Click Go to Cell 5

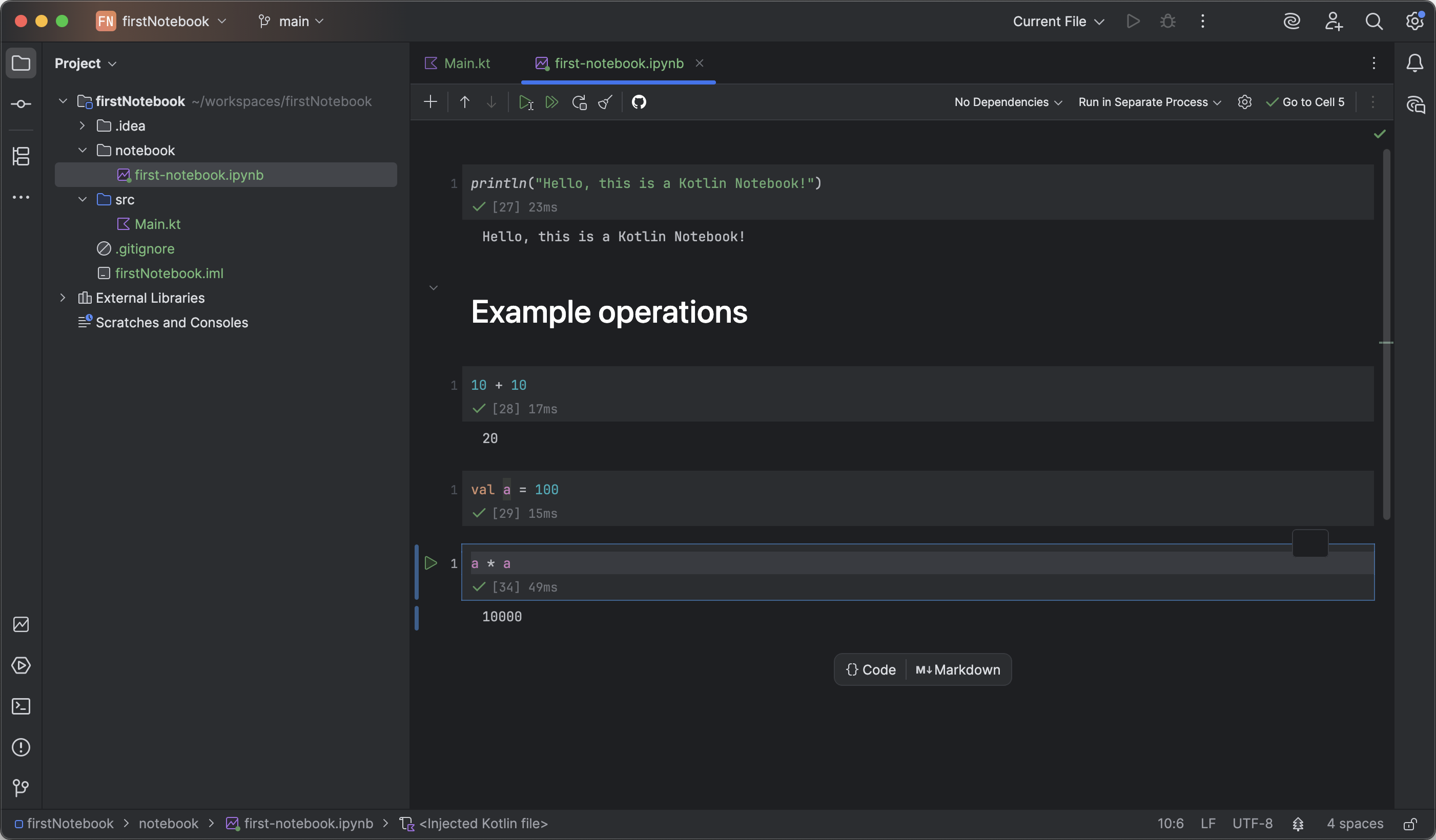point(1305,102)
